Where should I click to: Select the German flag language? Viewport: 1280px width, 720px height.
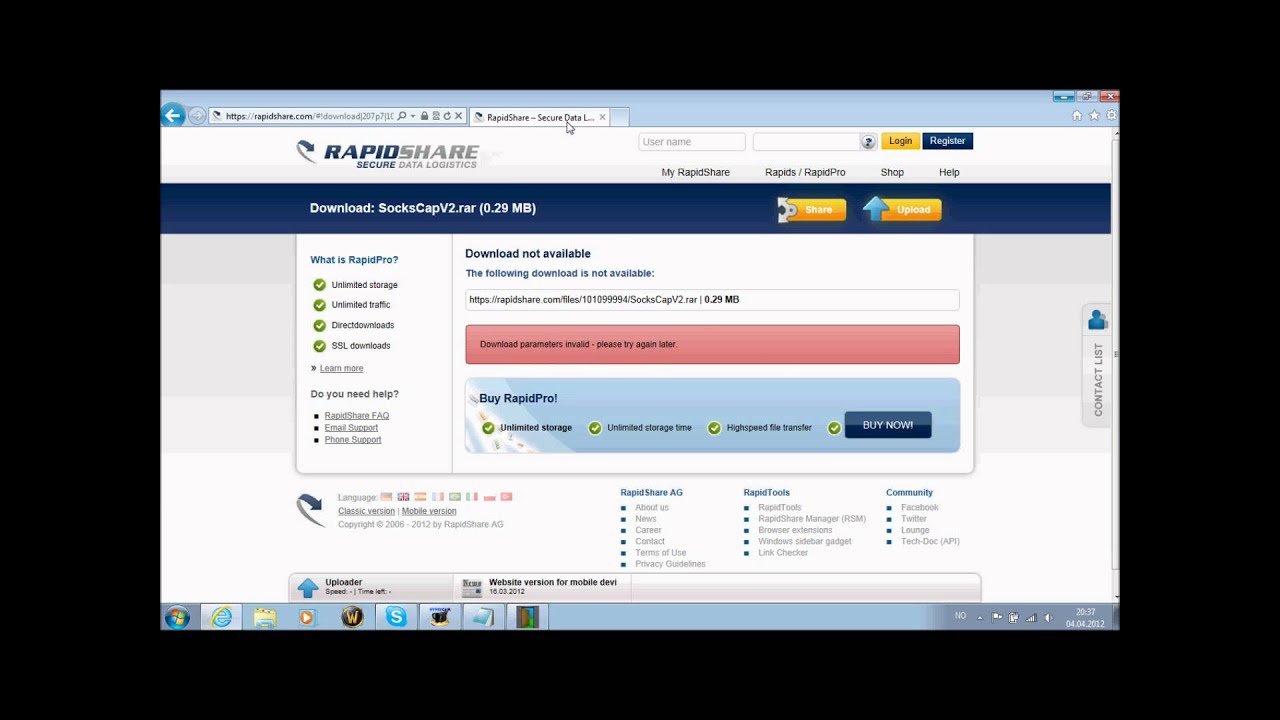coord(386,496)
